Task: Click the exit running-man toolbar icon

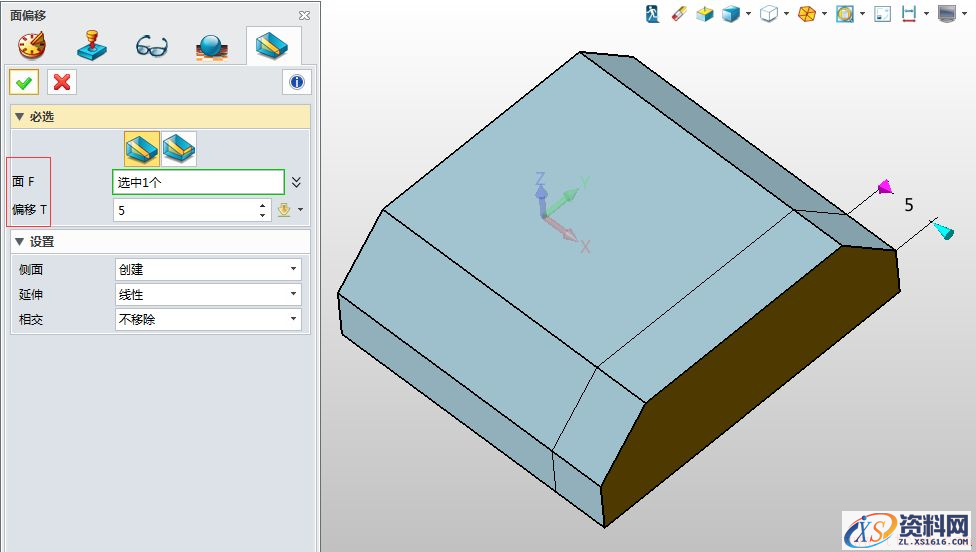Action: click(653, 14)
